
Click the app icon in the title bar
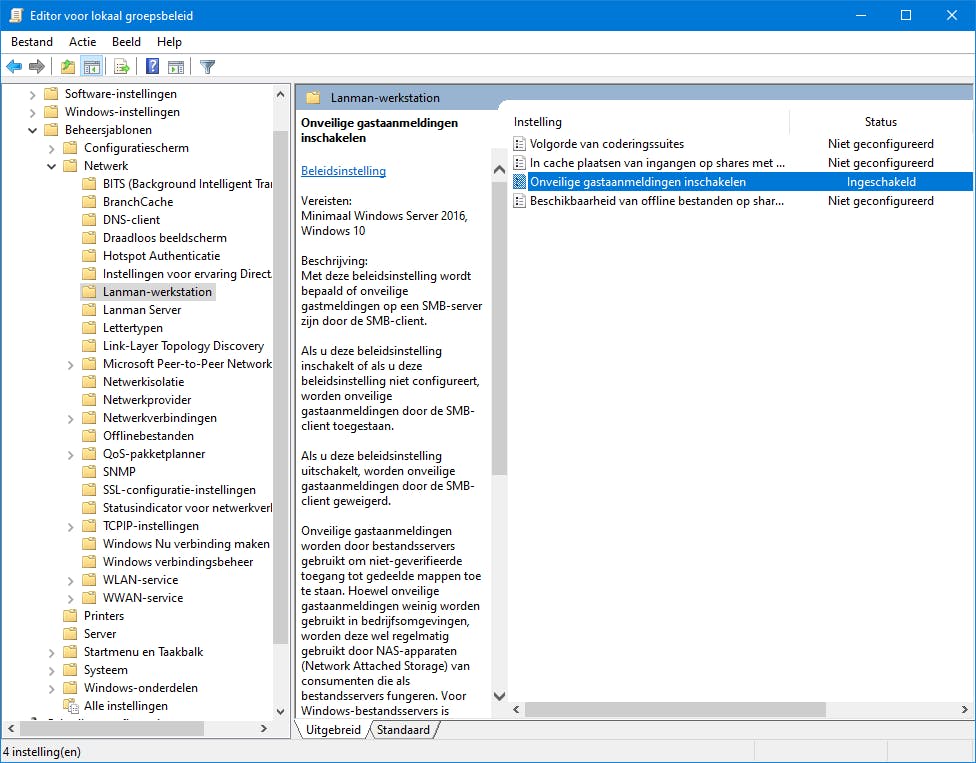[x=16, y=16]
